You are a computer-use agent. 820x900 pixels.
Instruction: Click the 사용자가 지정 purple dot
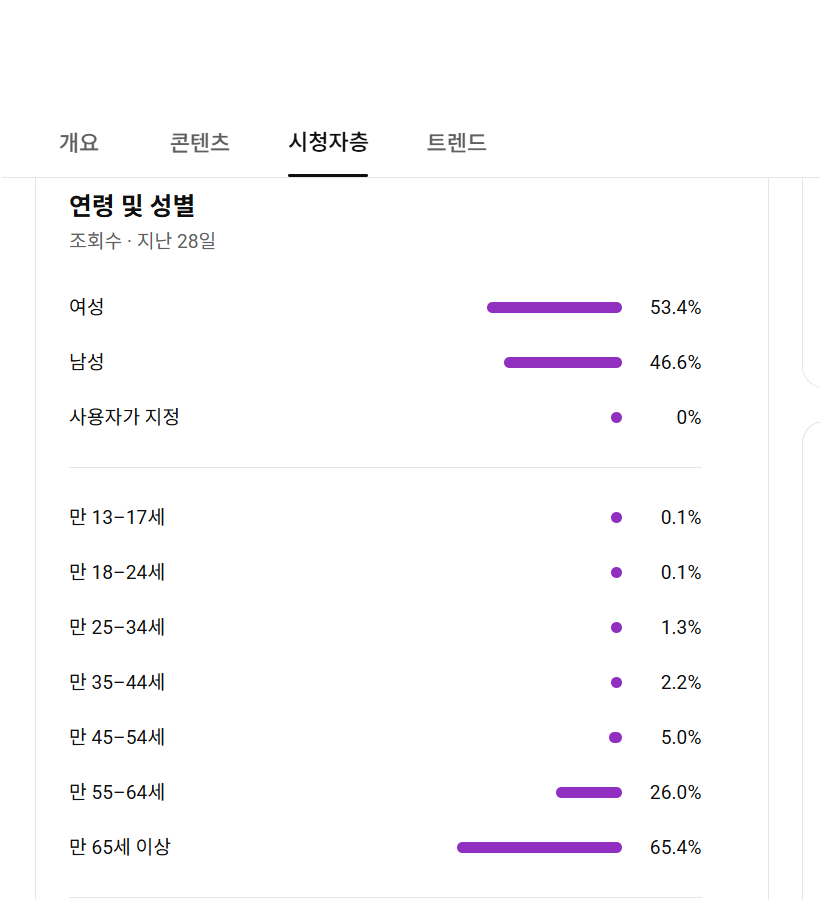click(616, 417)
